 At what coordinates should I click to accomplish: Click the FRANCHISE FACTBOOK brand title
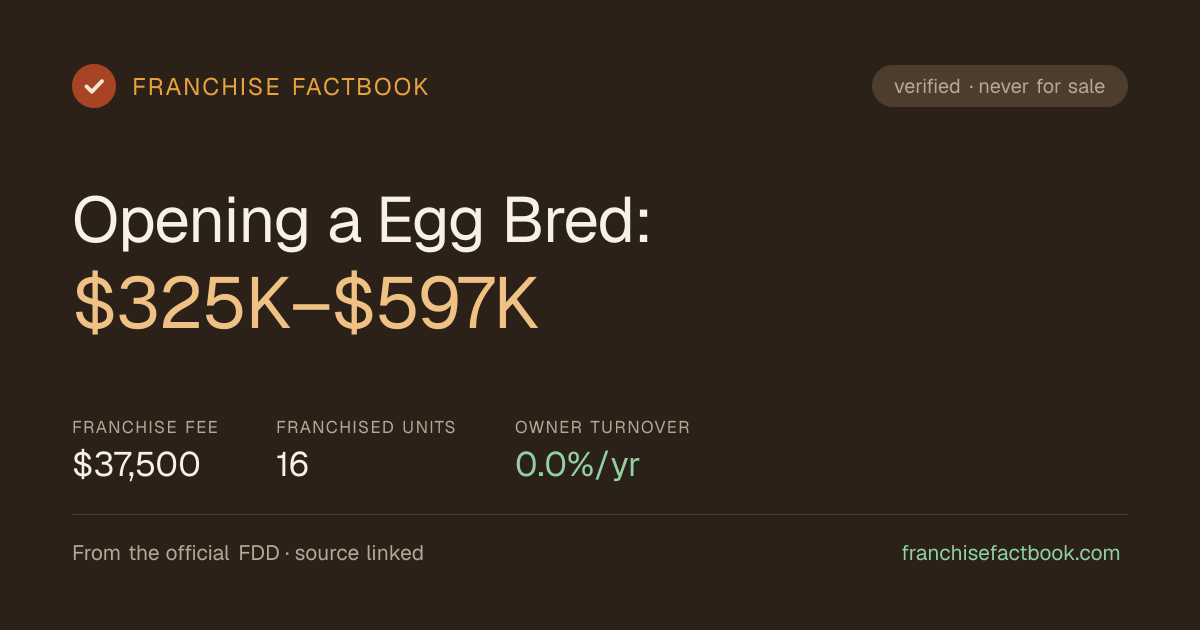(x=281, y=87)
